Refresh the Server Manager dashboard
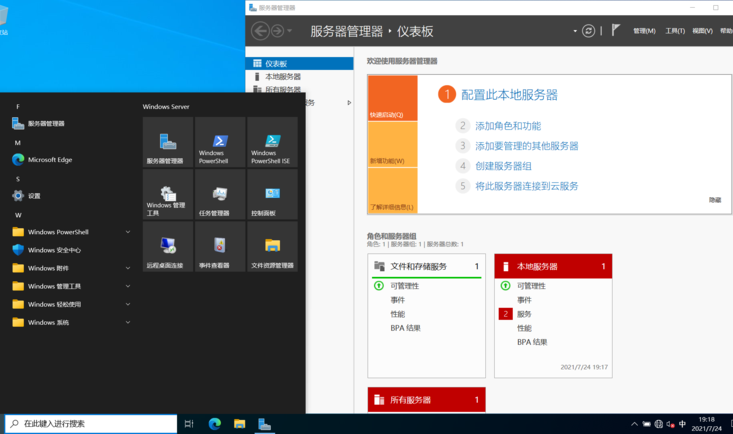 (x=588, y=31)
